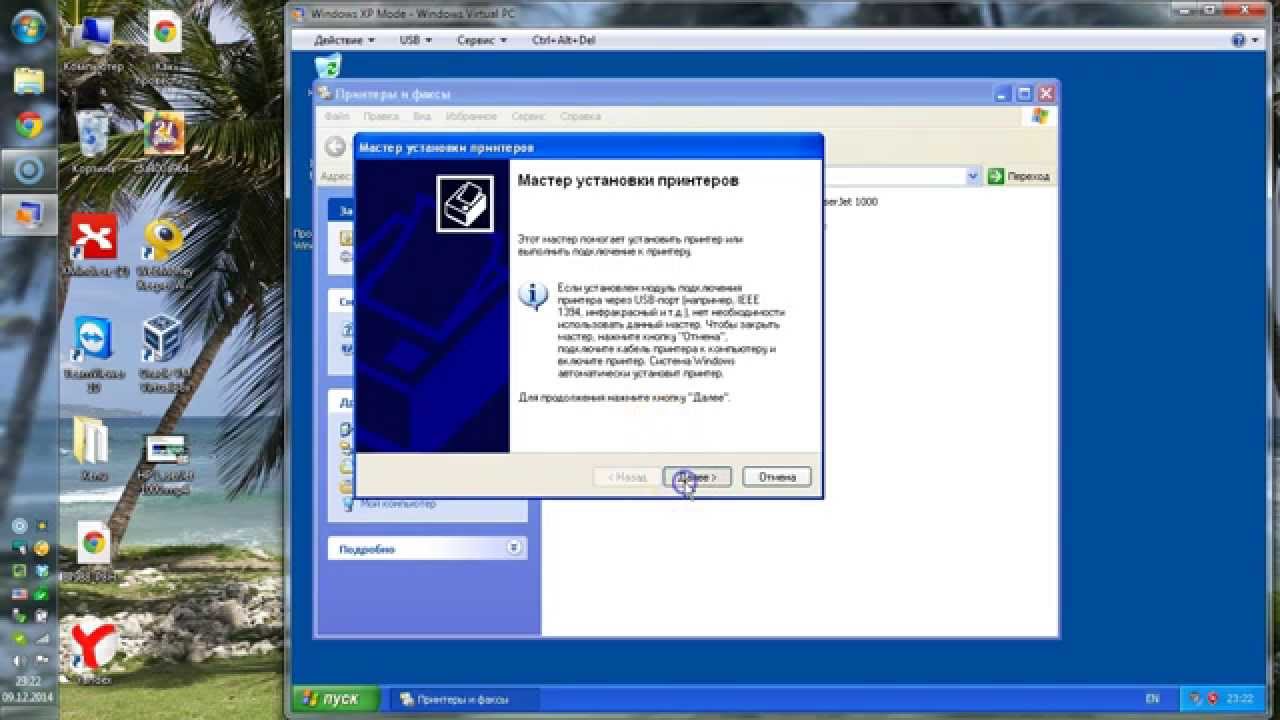Viewport: 1280px width, 720px height.
Task: Open Google Chrome from the taskbar
Action: 28,125
